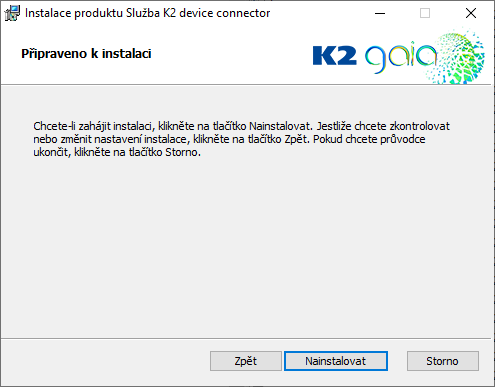Minimize the installer window
Screen dimensions: 495x387
(x=380, y=13)
